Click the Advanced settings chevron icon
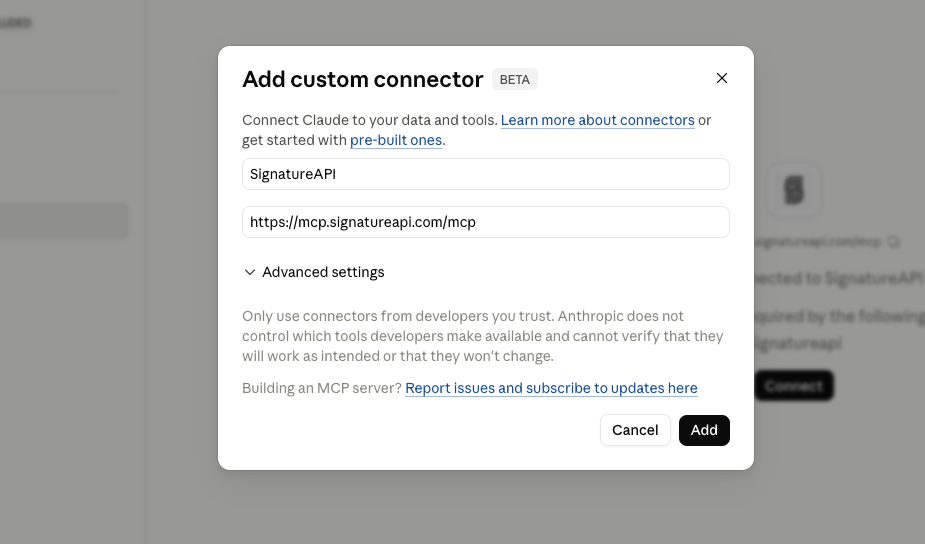This screenshot has height=544, width=925. click(250, 272)
